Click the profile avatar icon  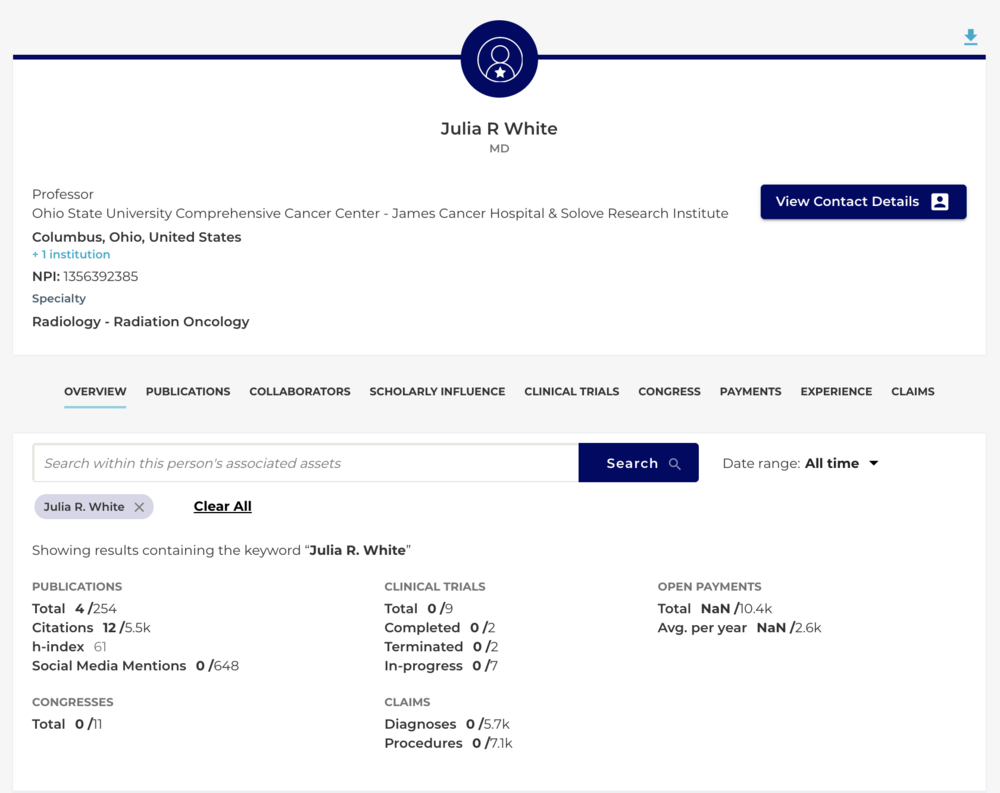(x=499, y=59)
